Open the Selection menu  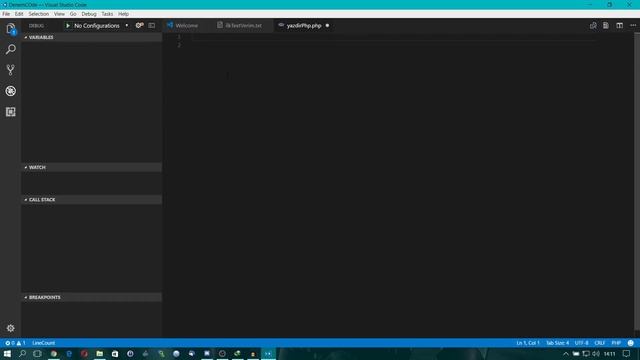pos(39,14)
